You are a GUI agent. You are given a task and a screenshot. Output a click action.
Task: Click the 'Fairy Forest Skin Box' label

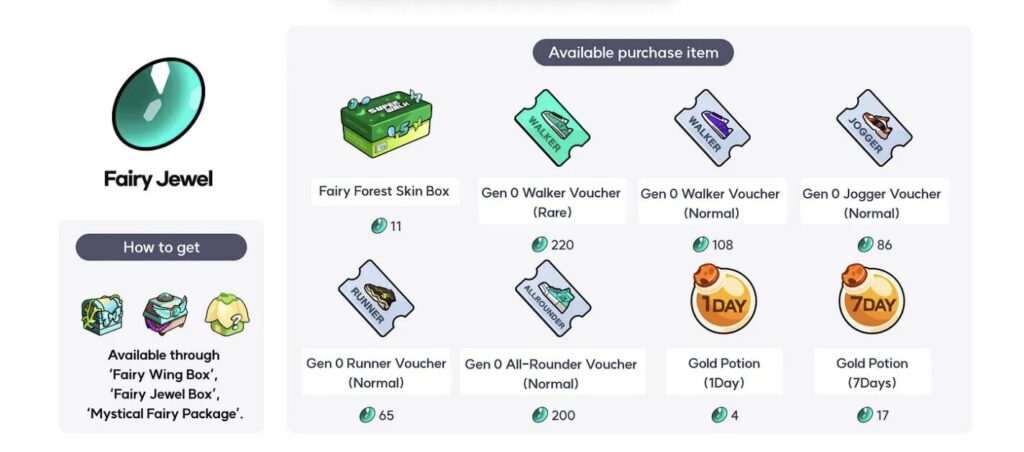384,191
